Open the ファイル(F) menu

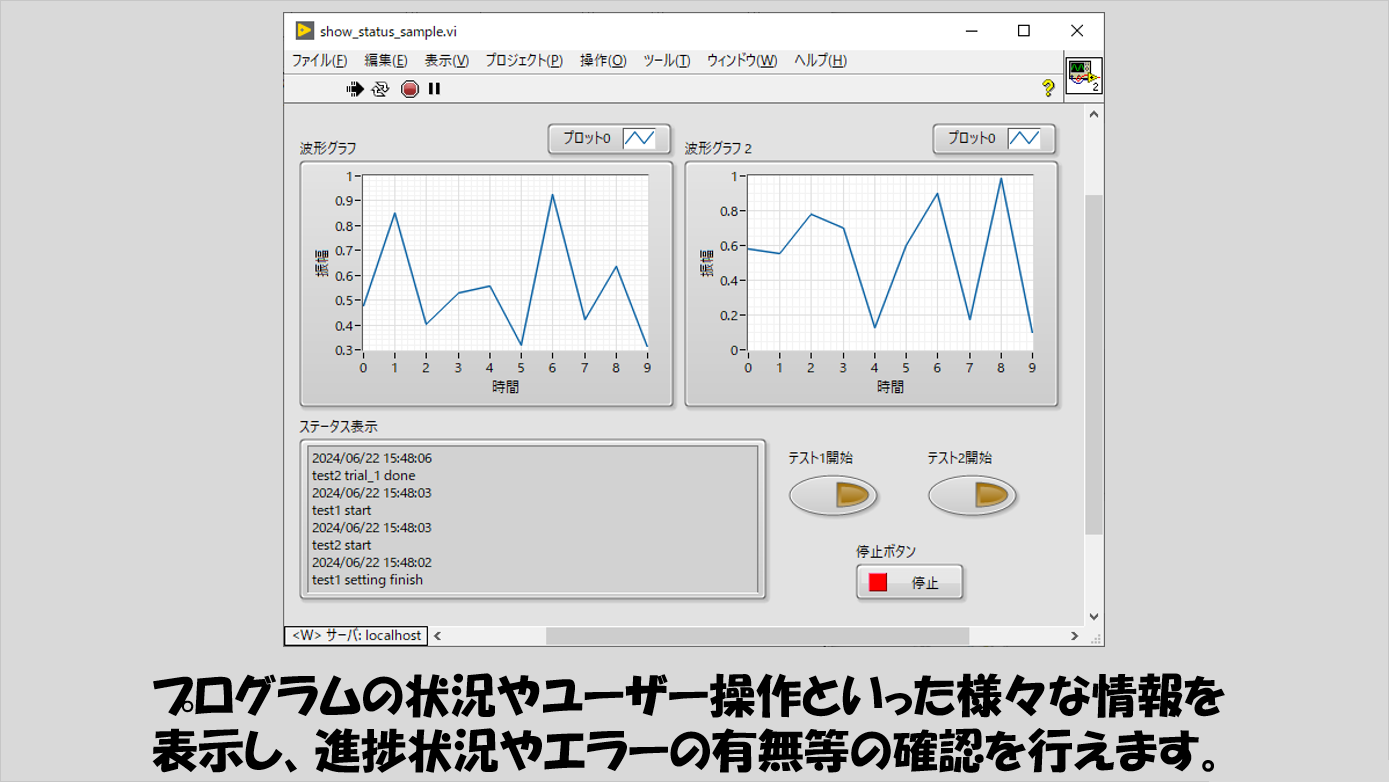coord(319,61)
